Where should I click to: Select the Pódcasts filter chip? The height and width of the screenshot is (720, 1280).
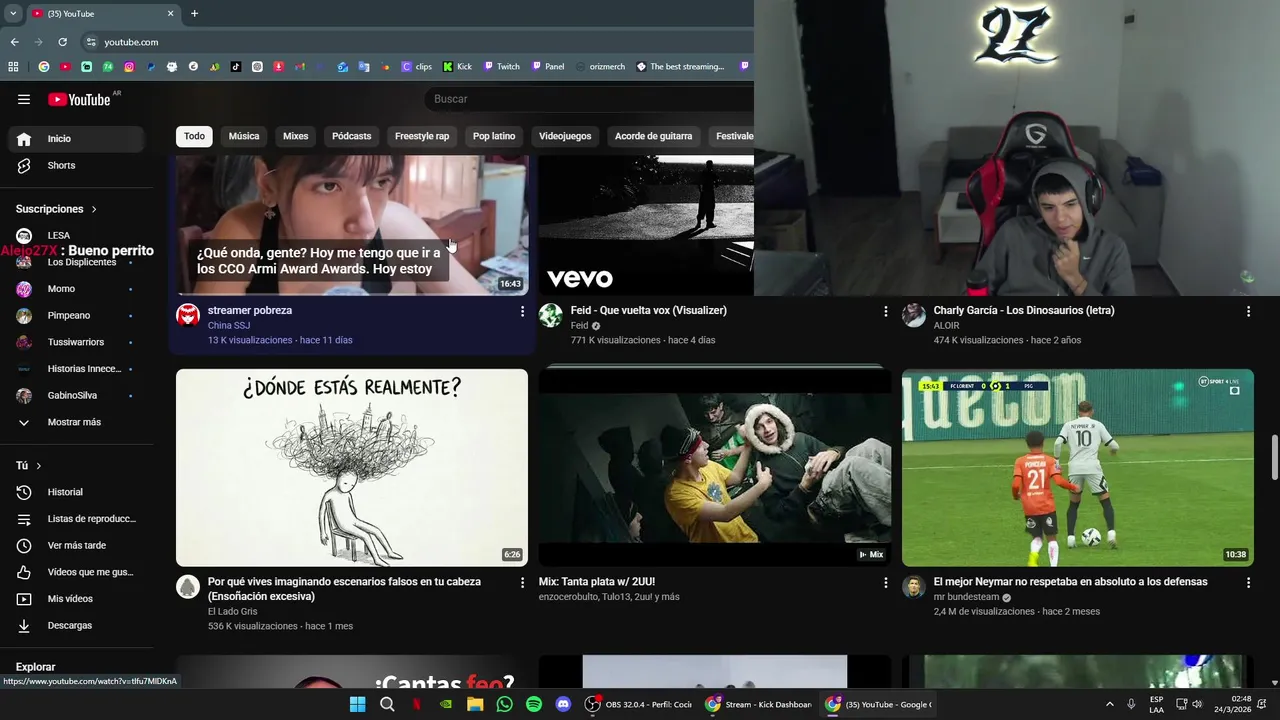pos(352,136)
